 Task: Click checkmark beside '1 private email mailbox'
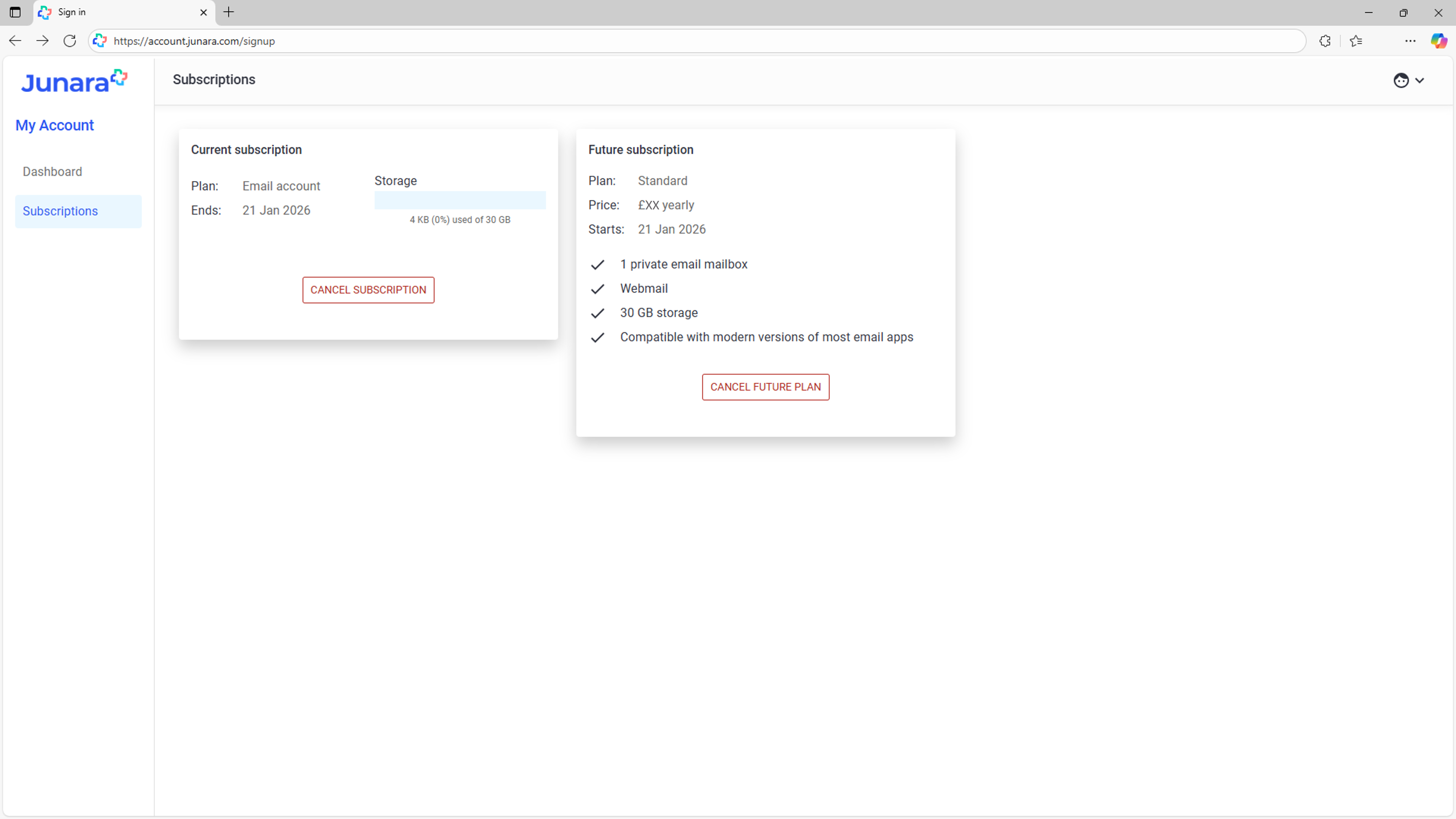(597, 264)
